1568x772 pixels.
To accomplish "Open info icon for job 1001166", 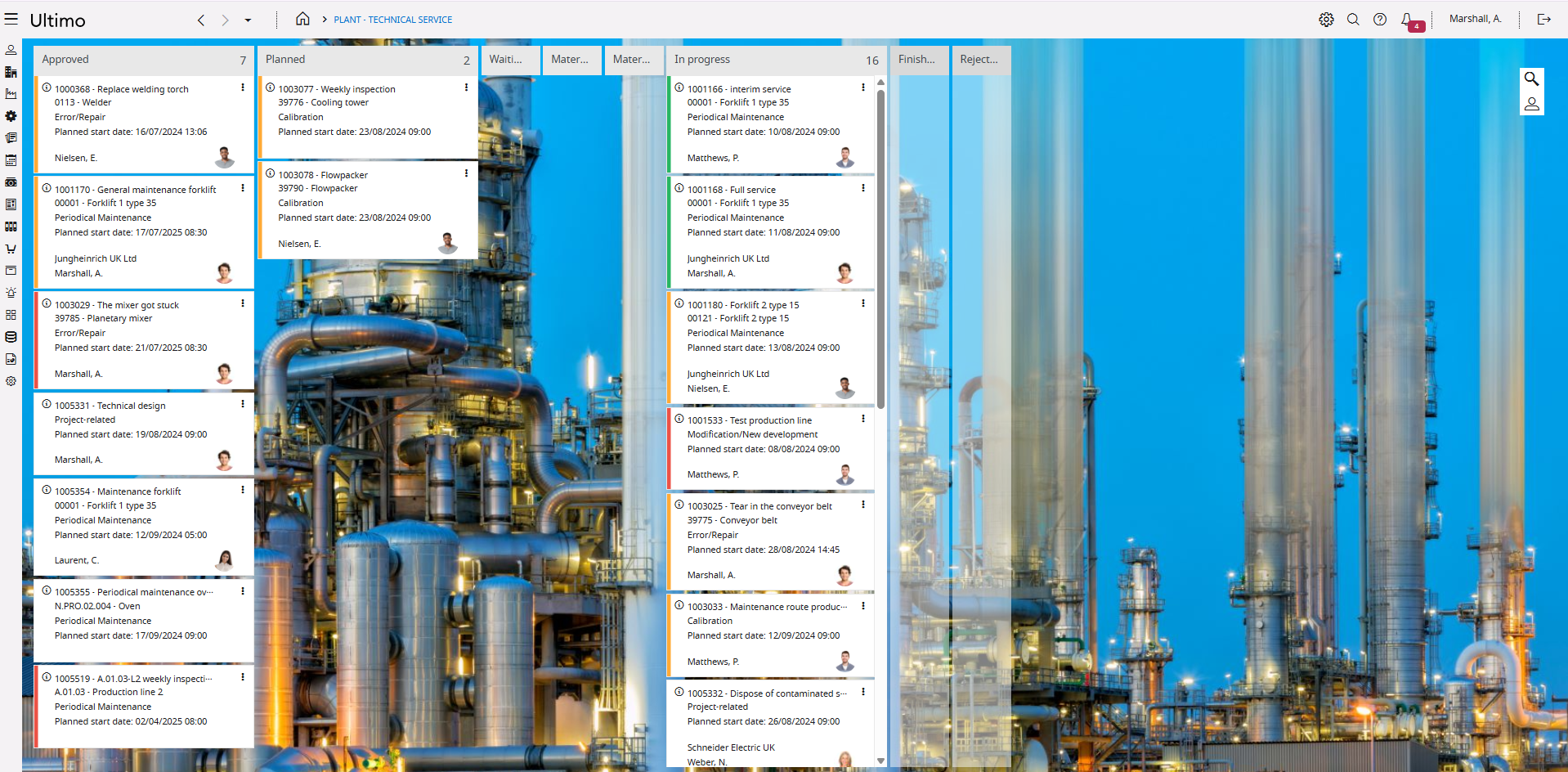I will pyautogui.click(x=679, y=88).
